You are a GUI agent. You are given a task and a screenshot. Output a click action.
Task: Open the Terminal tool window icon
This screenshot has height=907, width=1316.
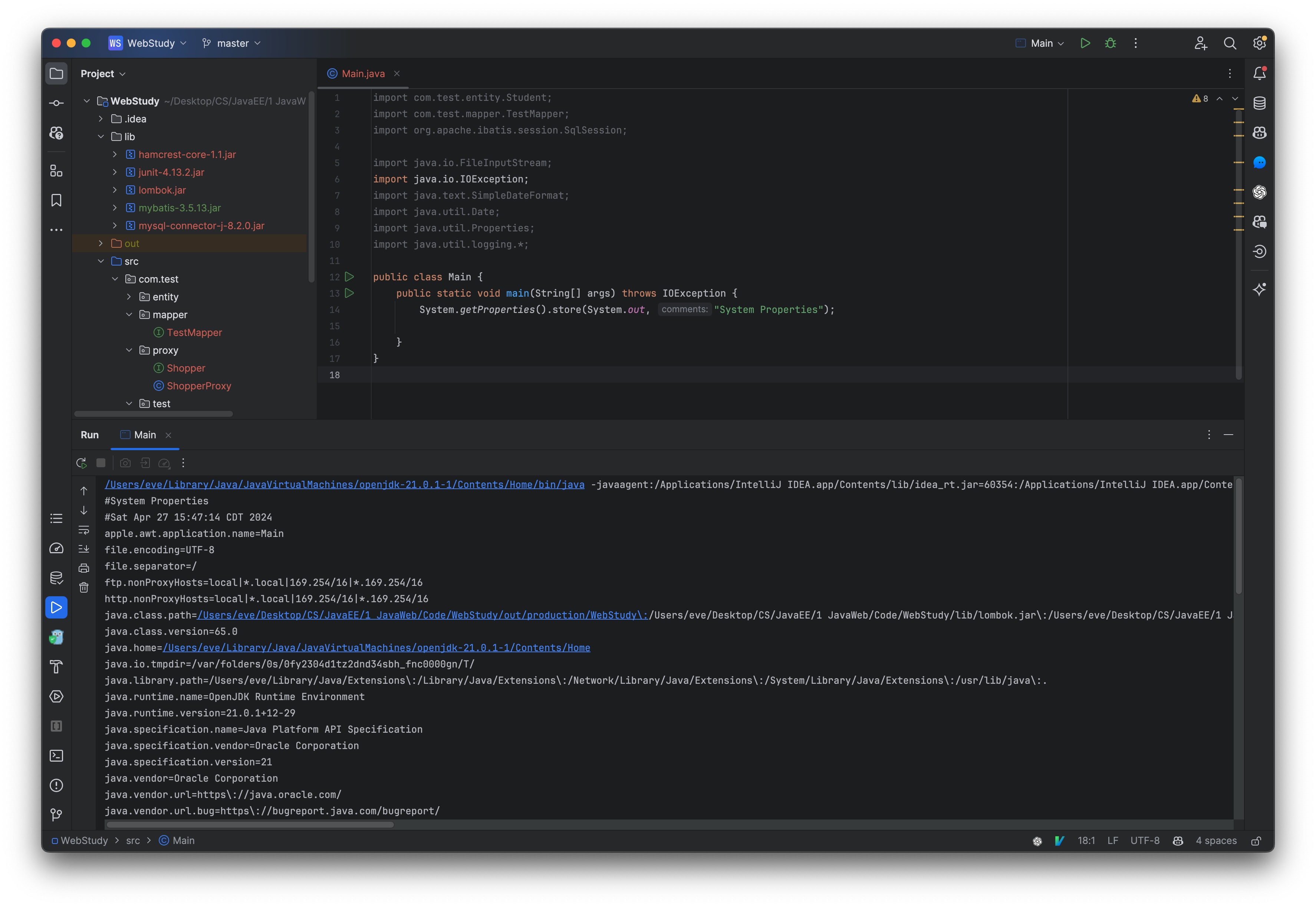click(x=56, y=755)
